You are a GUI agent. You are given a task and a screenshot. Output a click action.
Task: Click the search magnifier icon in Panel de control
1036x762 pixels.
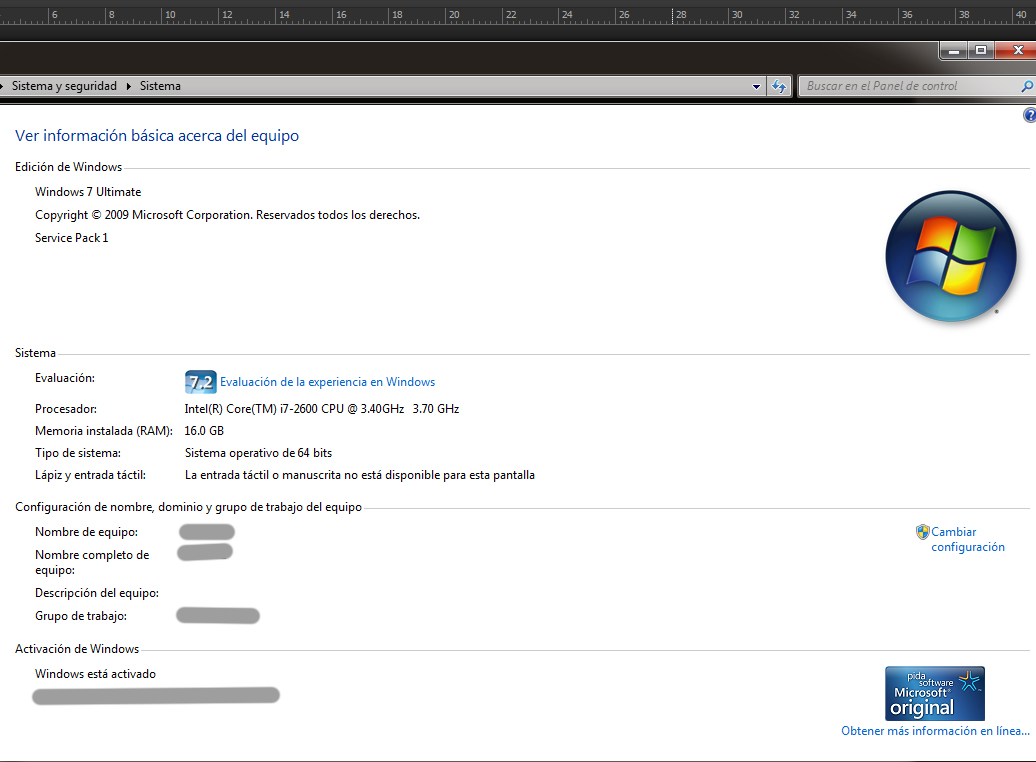click(1027, 86)
